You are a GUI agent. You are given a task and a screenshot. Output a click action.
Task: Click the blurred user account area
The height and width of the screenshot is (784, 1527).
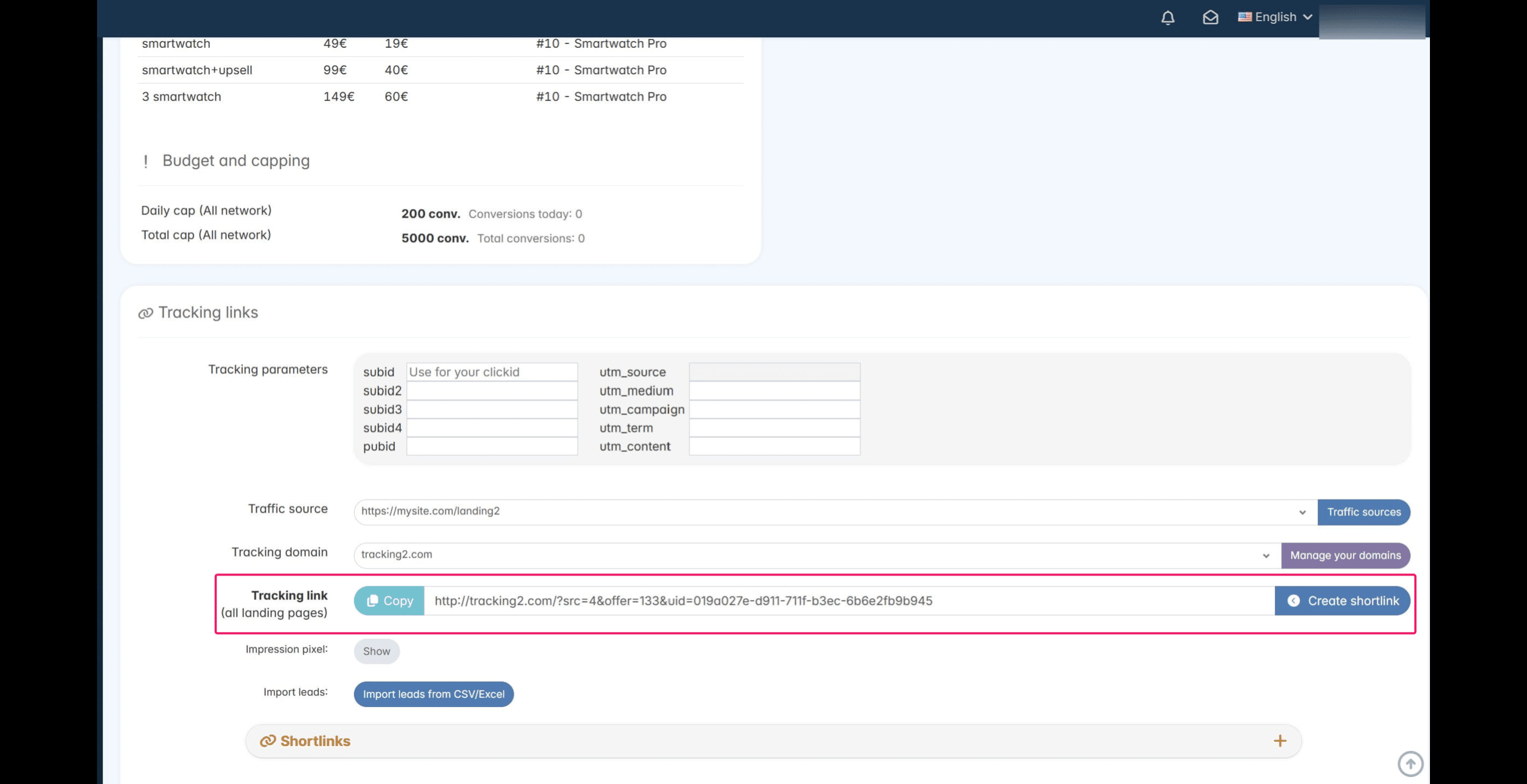tap(1372, 21)
